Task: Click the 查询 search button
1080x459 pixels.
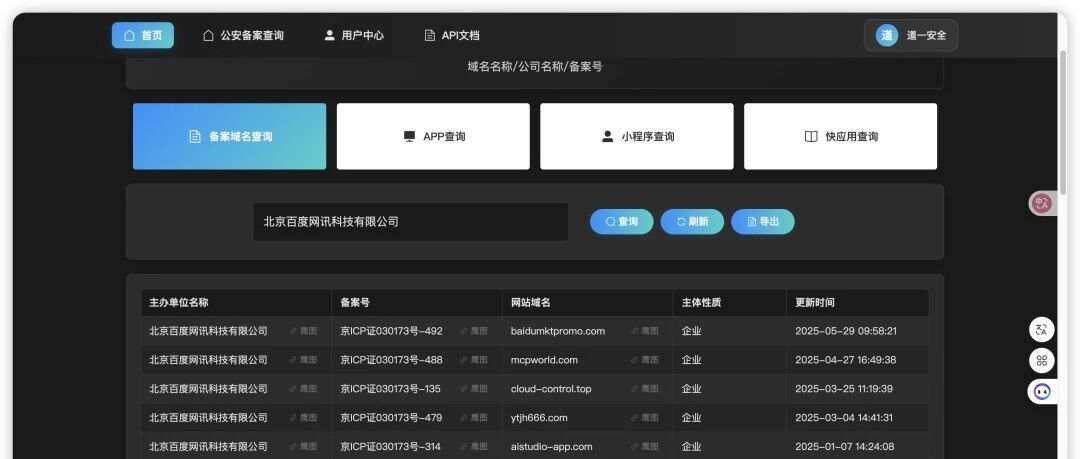Action: click(x=621, y=222)
